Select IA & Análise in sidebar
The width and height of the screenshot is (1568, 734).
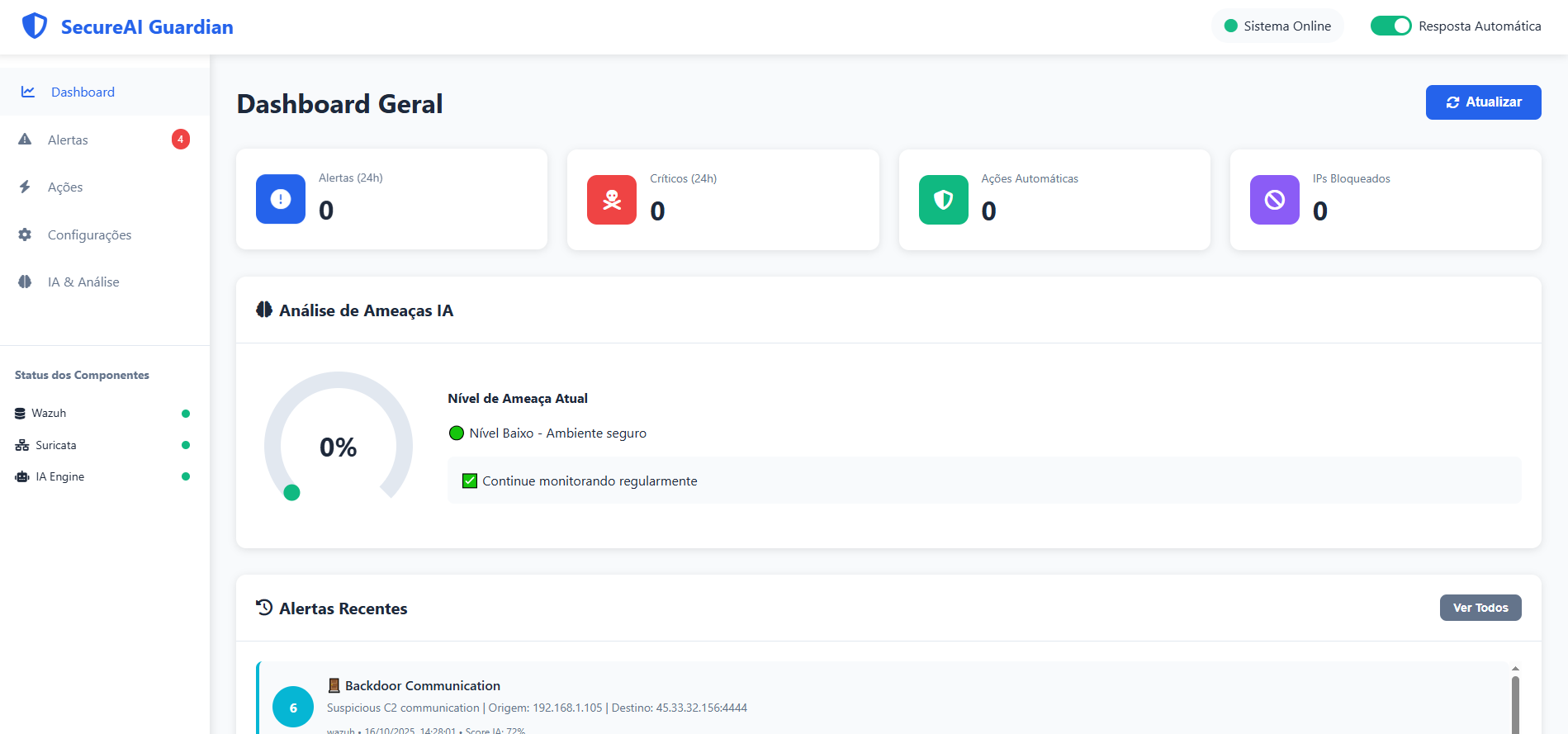point(105,282)
